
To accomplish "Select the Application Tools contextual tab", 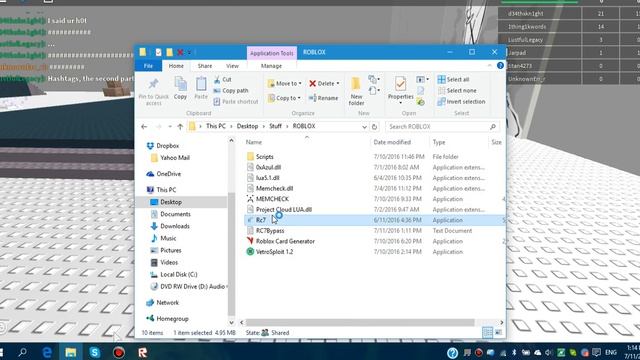I will click(271, 53).
